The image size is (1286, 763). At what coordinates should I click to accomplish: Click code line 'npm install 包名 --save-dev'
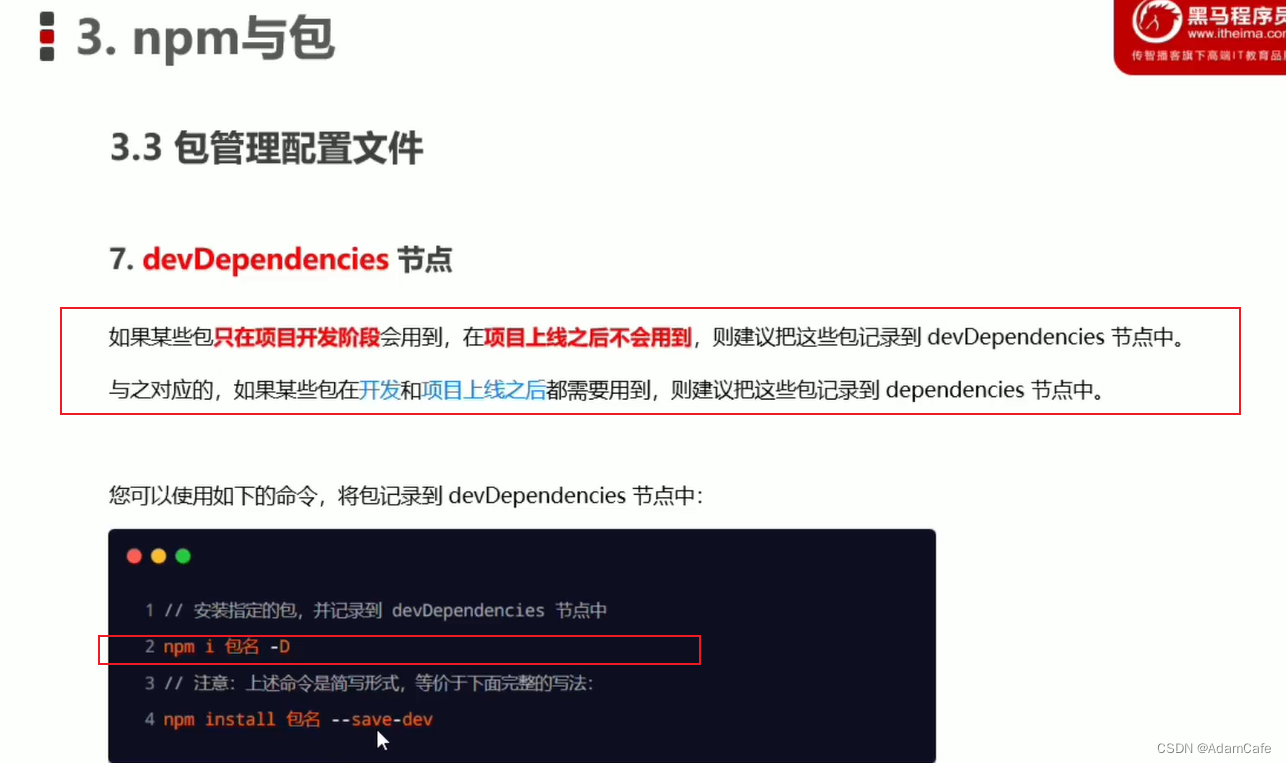(298, 719)
